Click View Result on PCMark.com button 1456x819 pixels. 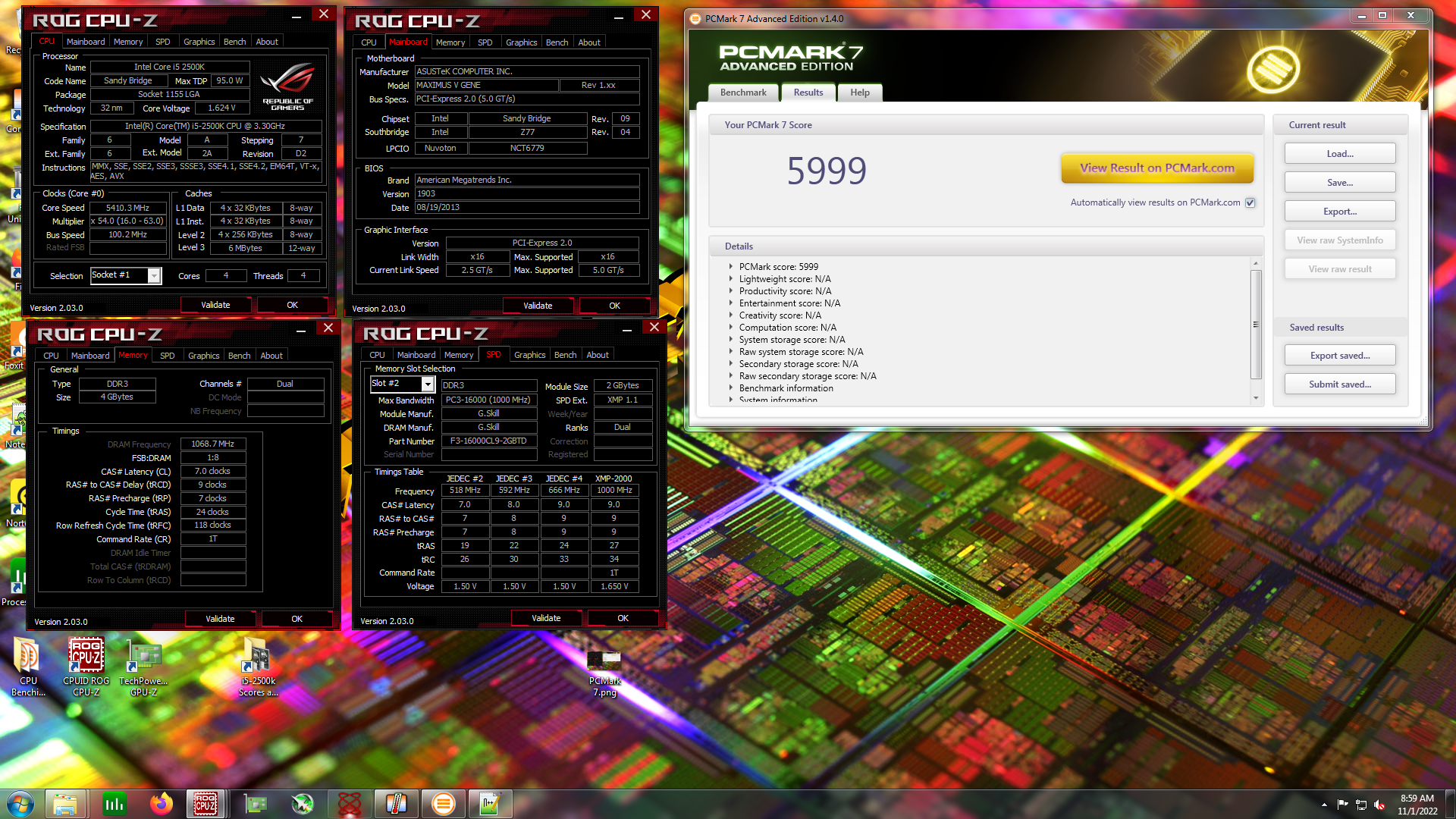click(1156, 168)
